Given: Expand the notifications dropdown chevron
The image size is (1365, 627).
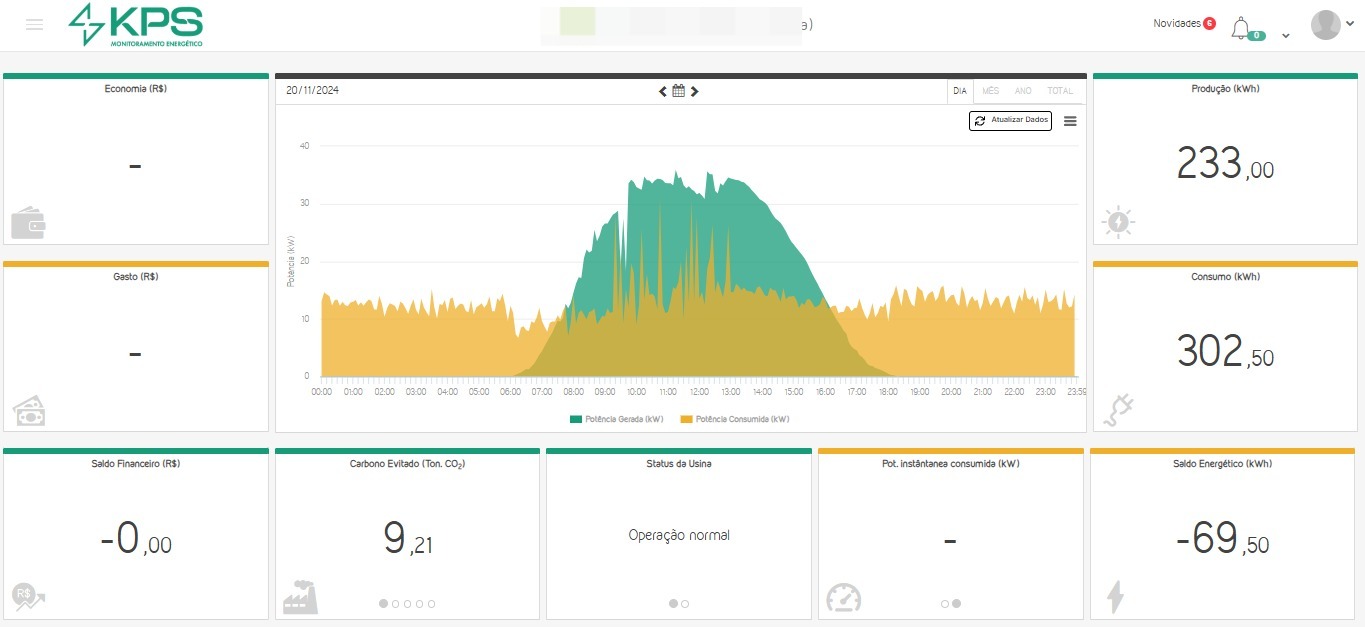Looking at the screenshot, I should tap(1286, 35).
